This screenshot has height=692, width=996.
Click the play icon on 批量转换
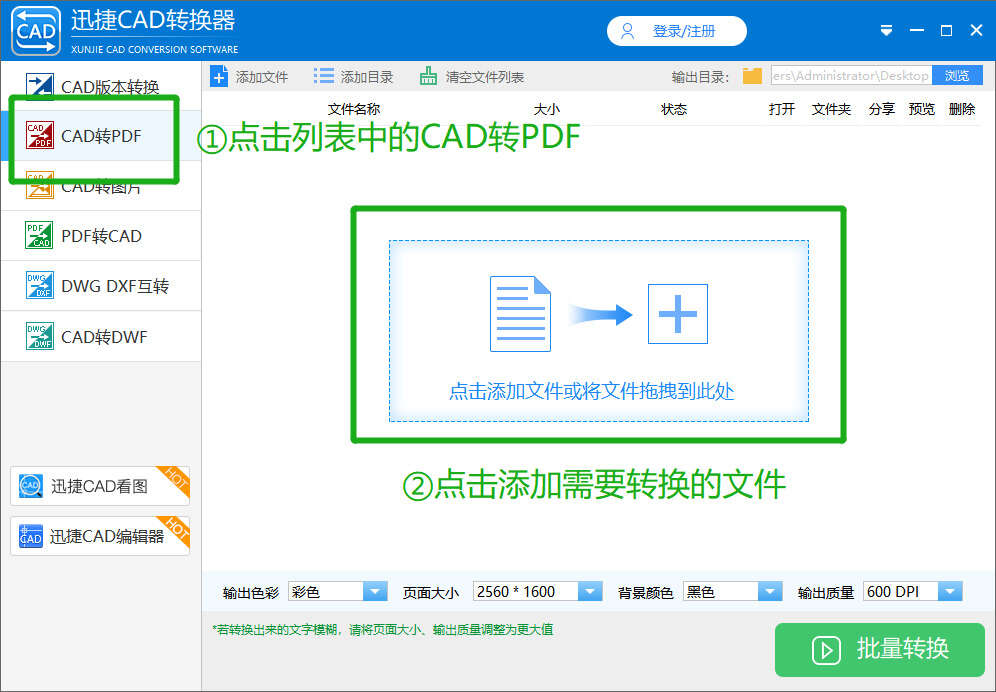(826, 650)
